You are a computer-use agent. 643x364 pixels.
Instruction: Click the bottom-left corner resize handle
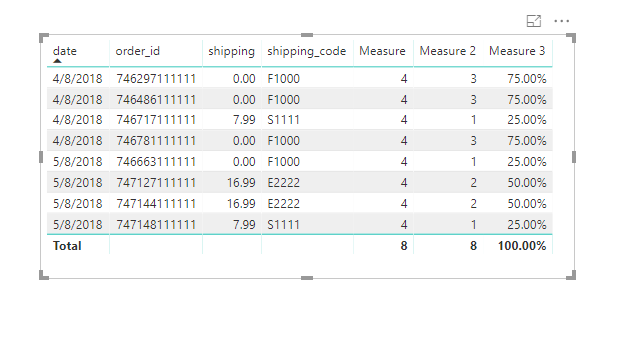43,275
